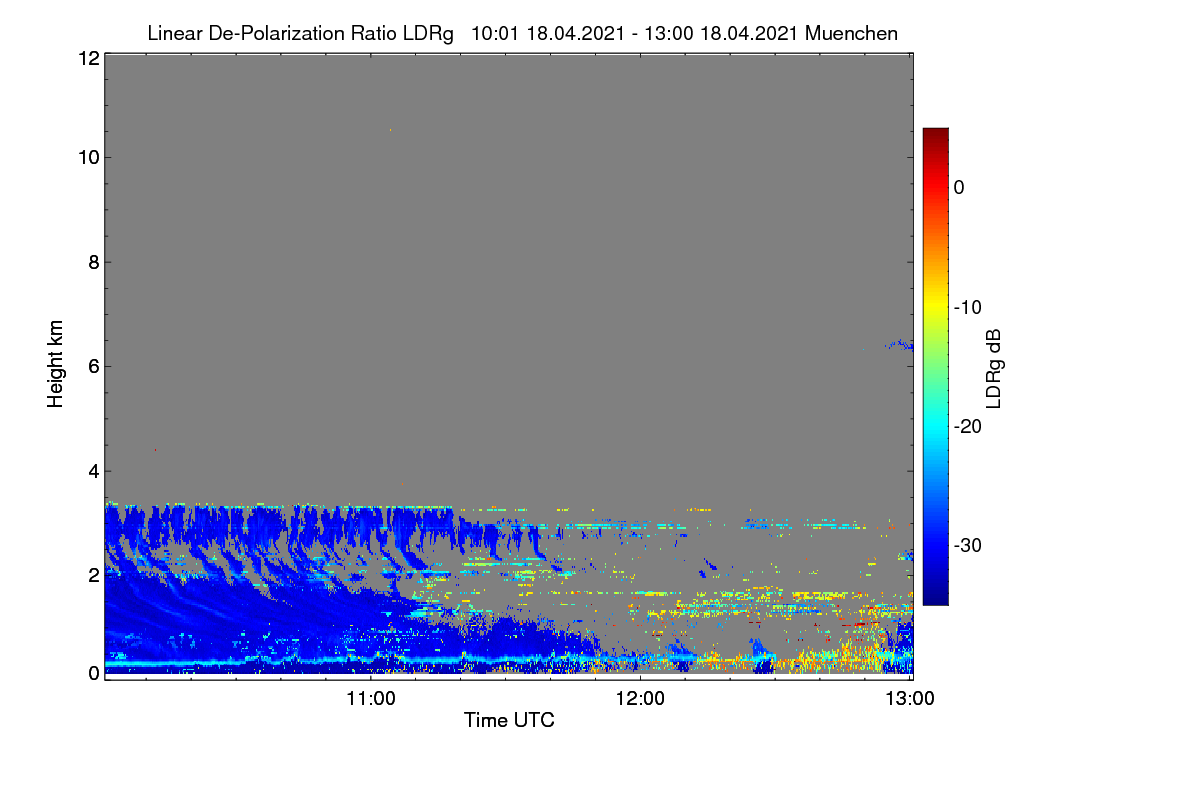Screen dimensions: 1200x800
Task: Click the 12:00 time axis label
Action: [640, 698]
